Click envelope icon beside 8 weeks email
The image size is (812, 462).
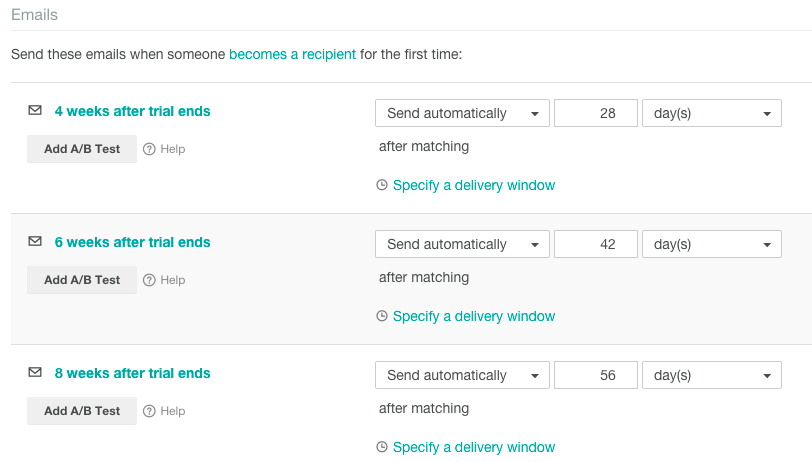click(35, 372)
